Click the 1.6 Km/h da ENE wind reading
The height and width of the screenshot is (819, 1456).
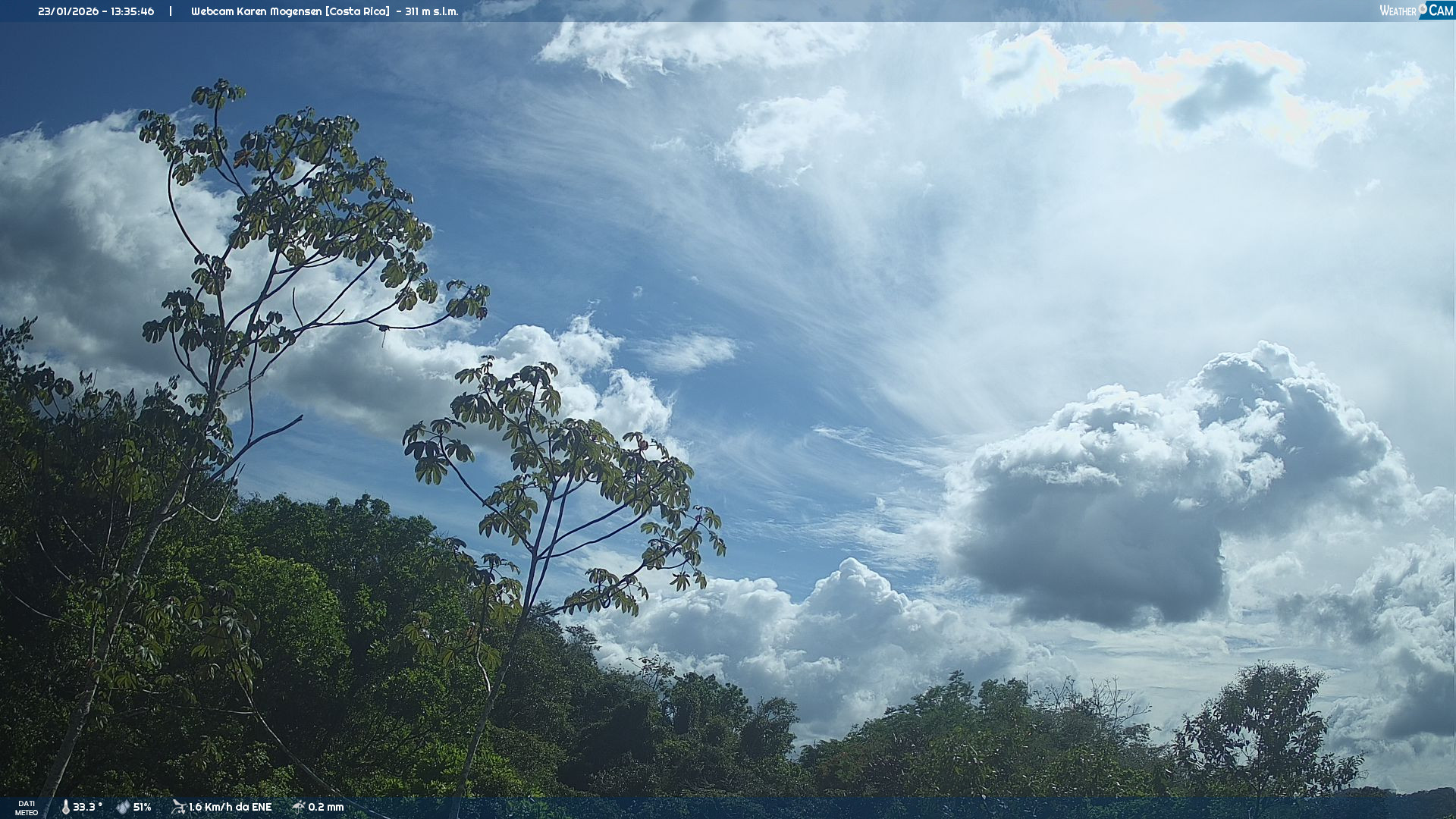click(230, 808)
